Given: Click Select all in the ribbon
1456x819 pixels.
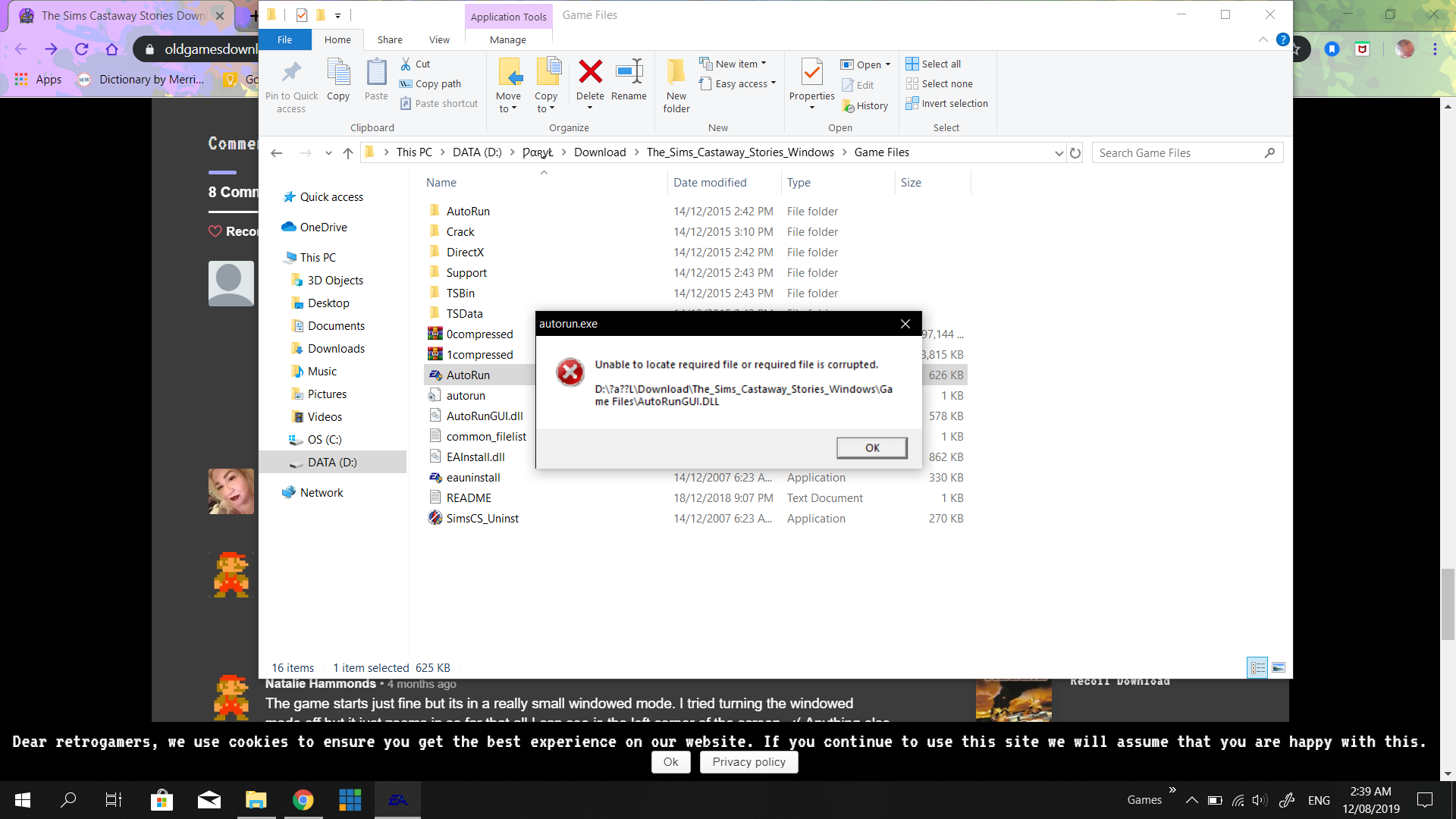Looking at the screenshot, I should [x=934, y=64].
